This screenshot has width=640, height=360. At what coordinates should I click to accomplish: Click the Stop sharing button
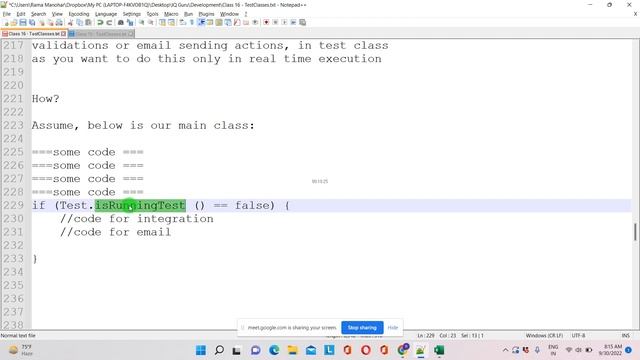click(x=362, y=327)
